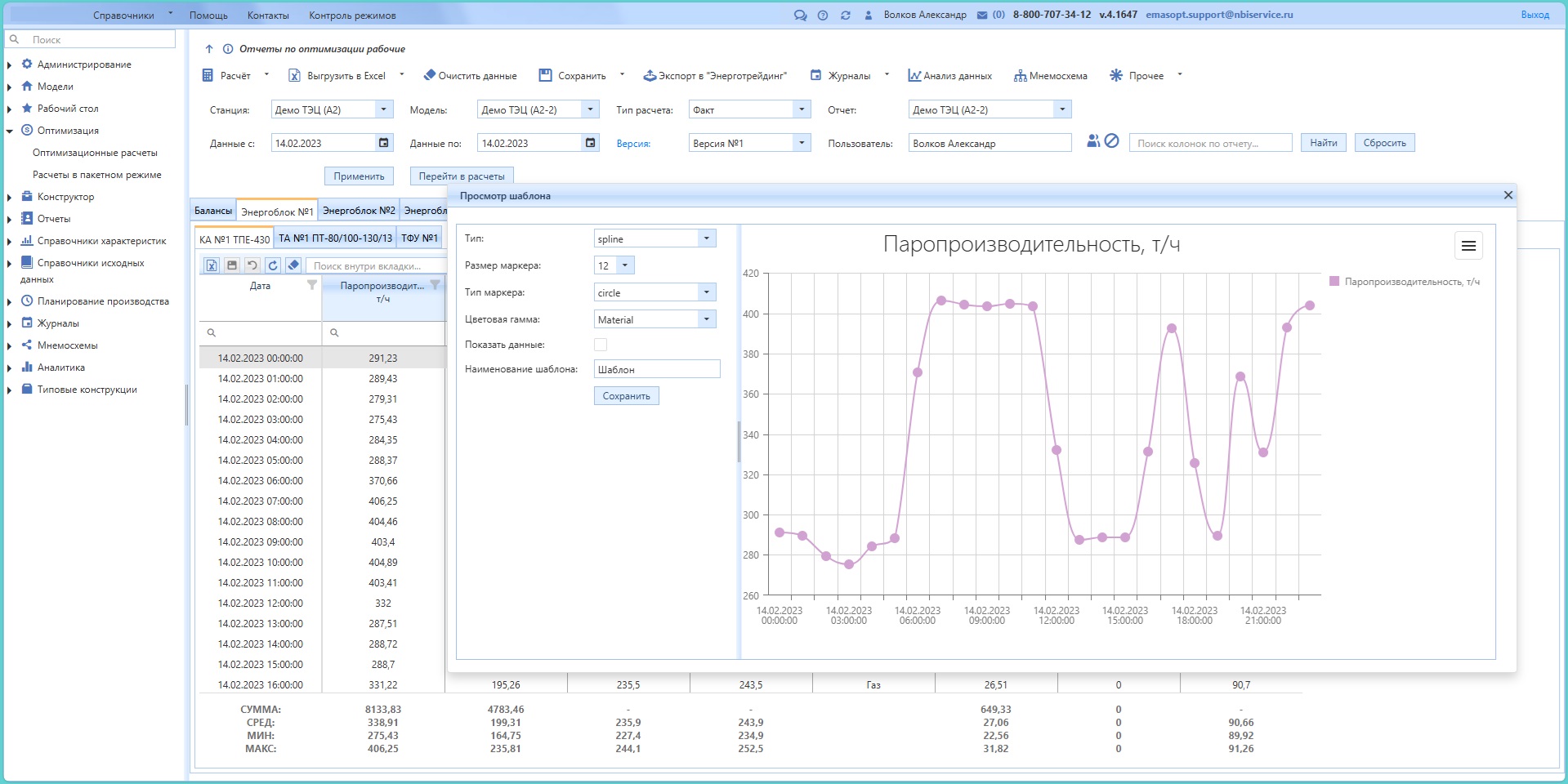Click the 'Наименование шаблона' text field
The height and width of the screenshot is (784, 1568).
(656, 369)
